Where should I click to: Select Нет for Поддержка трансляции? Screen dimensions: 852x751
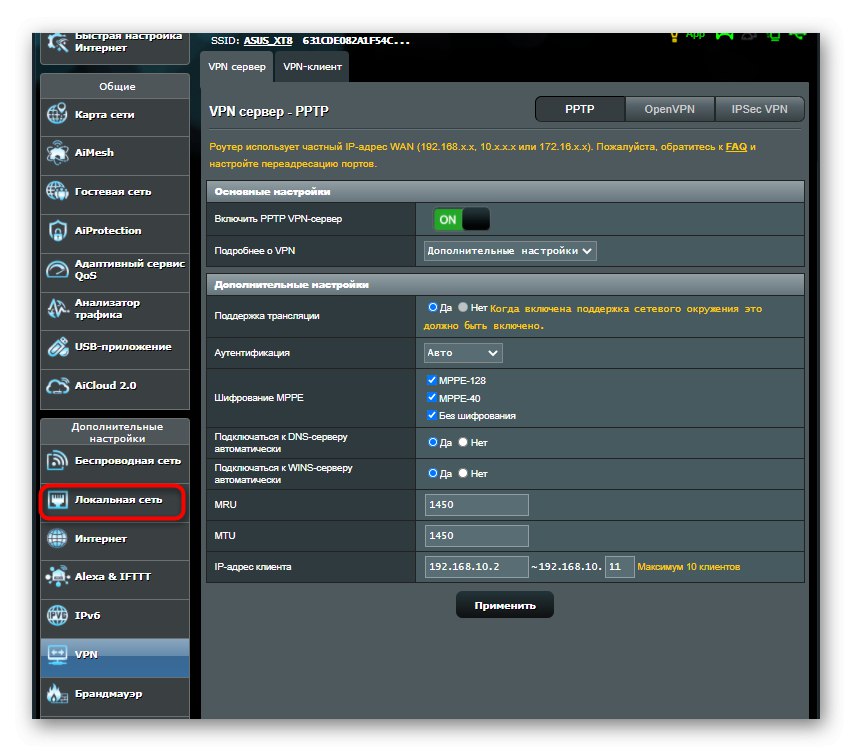(463, 308)
